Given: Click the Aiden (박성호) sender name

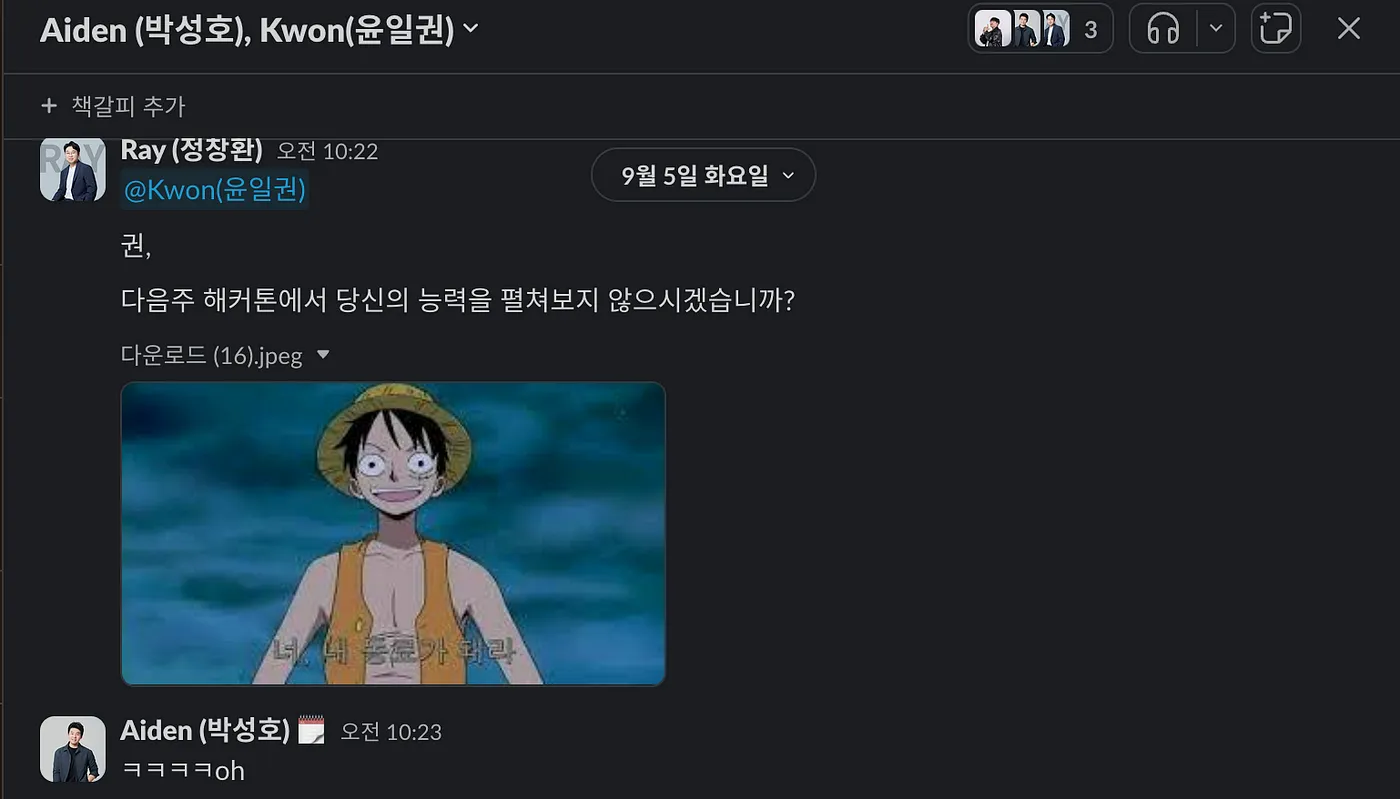Looking at the screenshot, I should click(205, 730).
